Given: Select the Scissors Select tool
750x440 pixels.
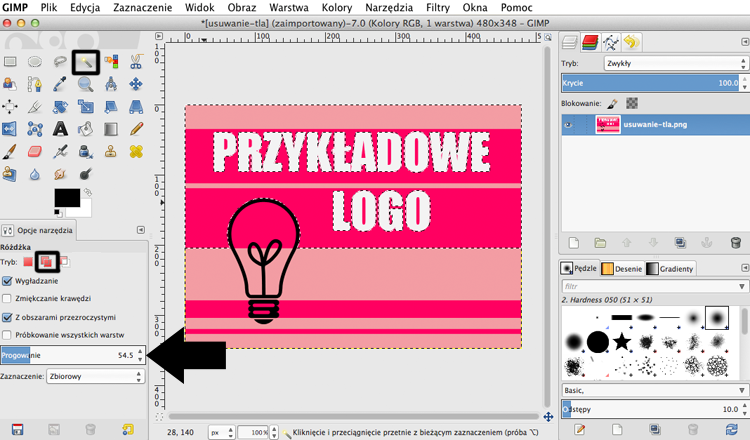Looking at the screenshot, I should (x=136, y=62).
